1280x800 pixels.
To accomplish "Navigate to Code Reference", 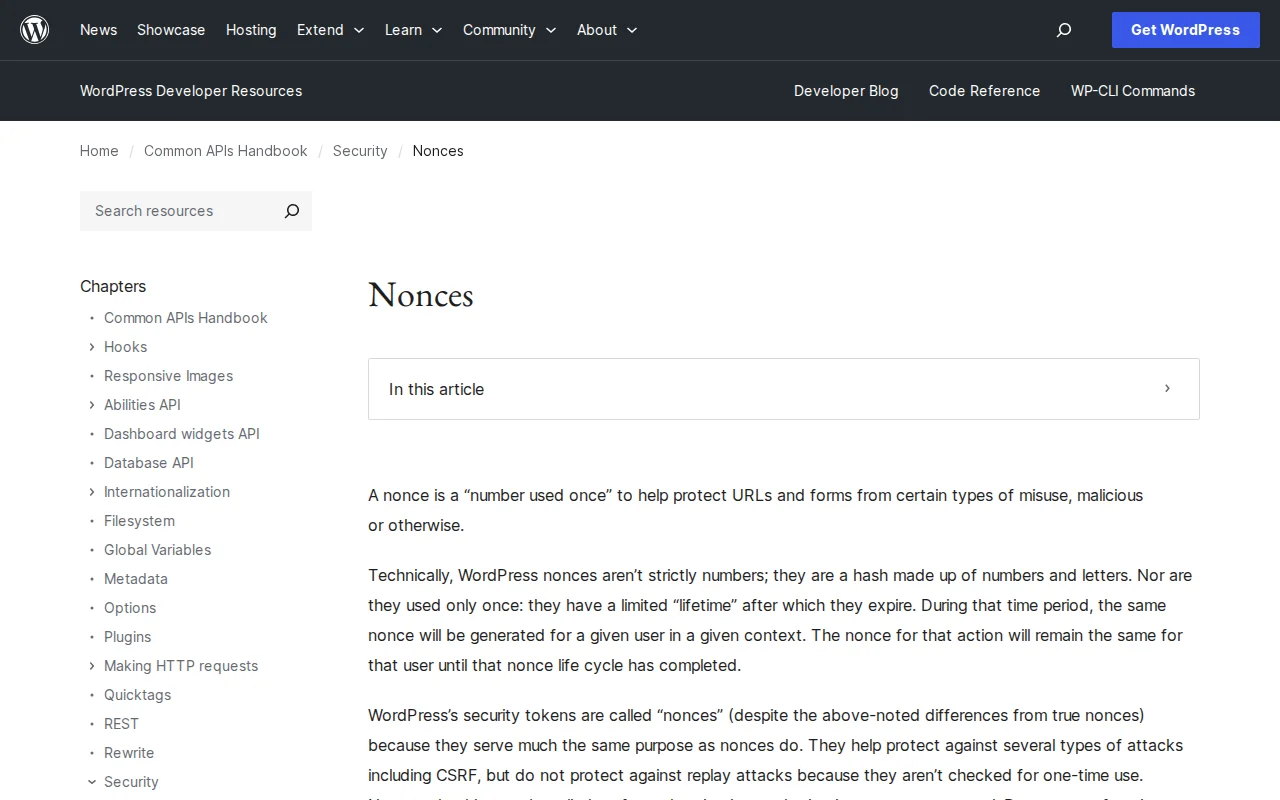I will [984, 91].
